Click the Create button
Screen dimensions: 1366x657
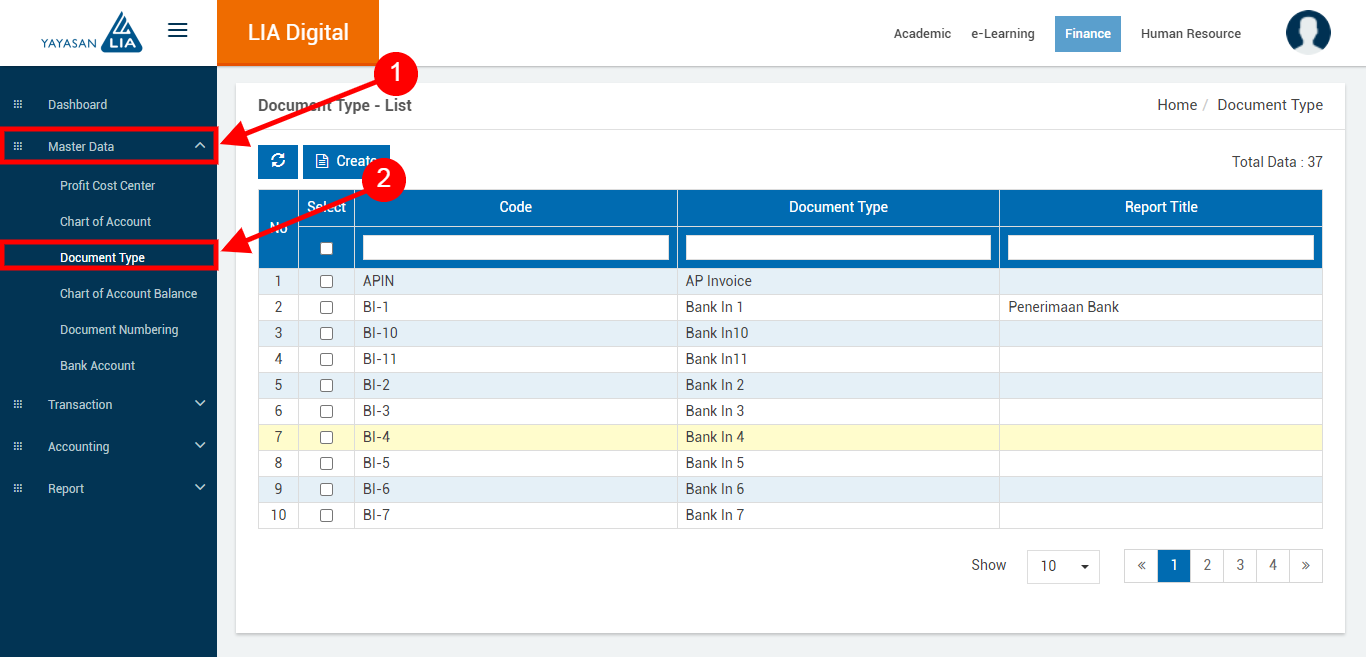[346, 161]
